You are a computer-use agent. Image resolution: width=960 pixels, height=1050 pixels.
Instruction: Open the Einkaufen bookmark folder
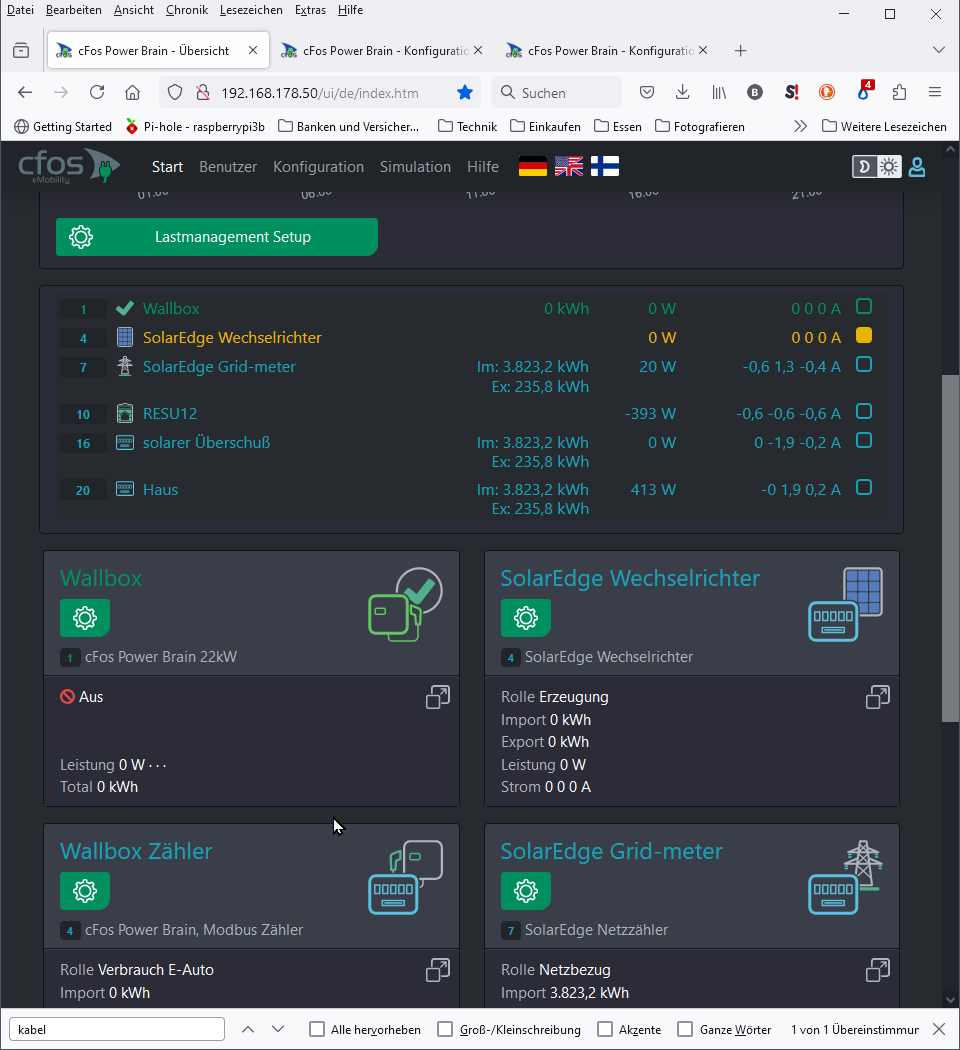545,127
